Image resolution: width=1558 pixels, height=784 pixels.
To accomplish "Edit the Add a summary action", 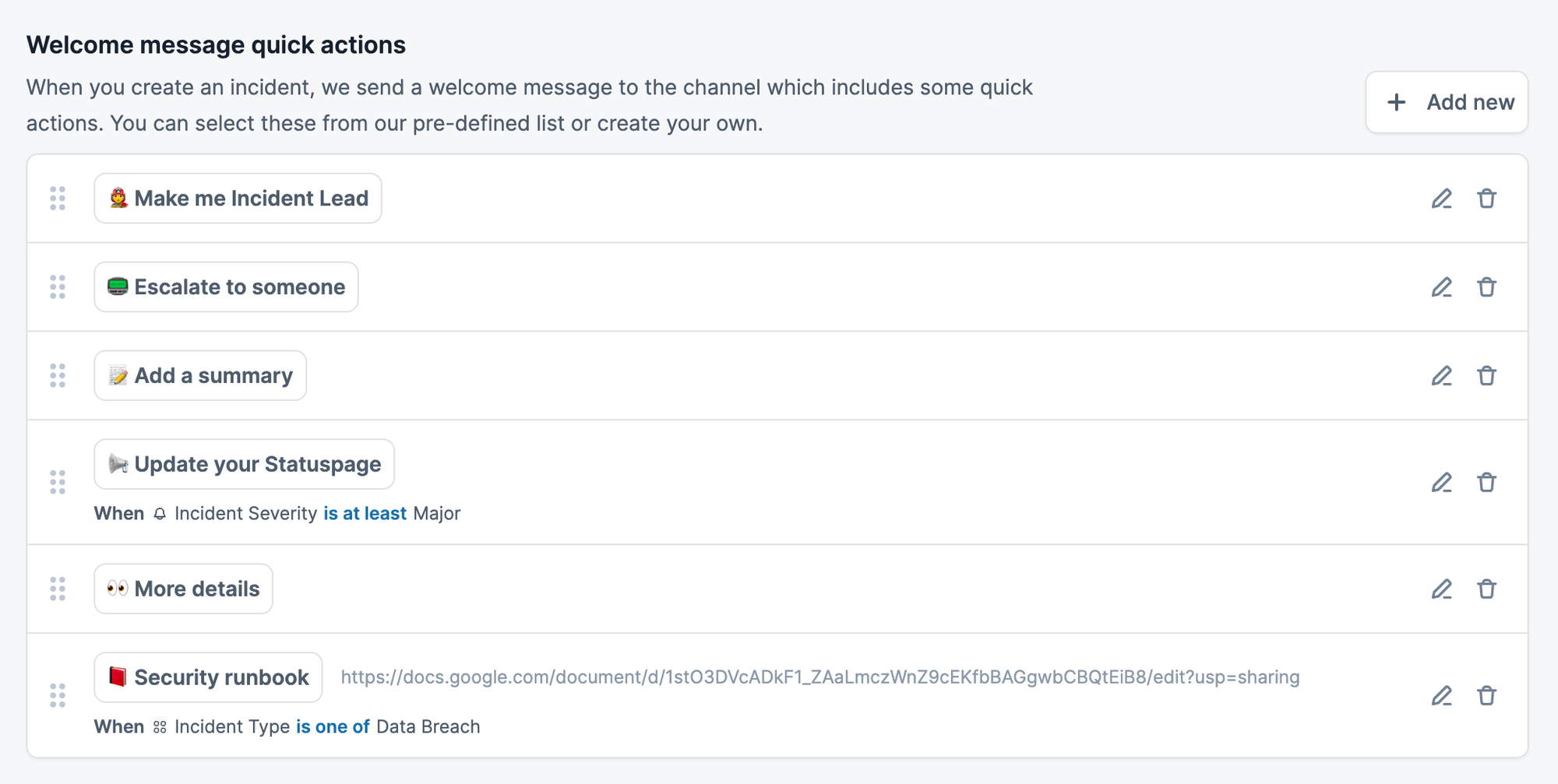I will pyautogui.click(x=1441, y=376).
